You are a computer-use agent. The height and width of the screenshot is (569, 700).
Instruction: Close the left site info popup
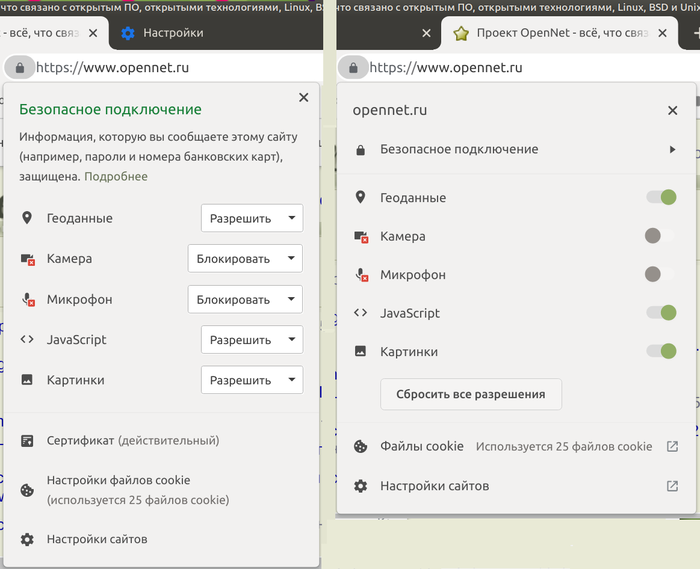pyautogui.click(x=303, y=98)
